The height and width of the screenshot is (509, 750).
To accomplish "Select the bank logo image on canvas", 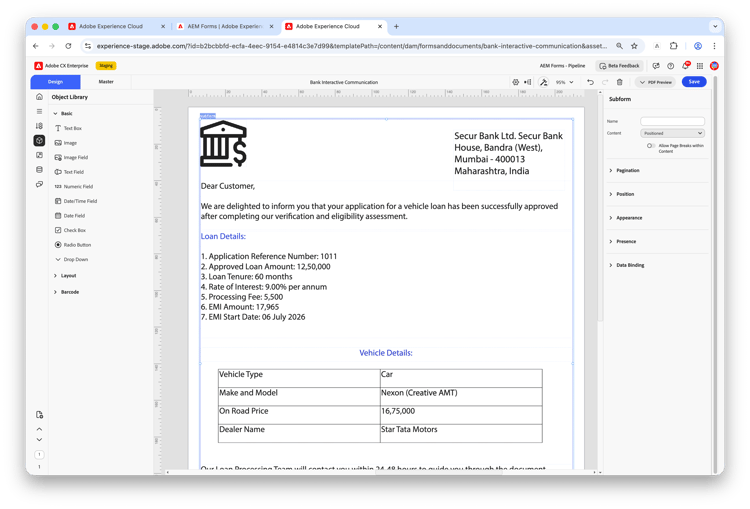I will coord(223,144).
